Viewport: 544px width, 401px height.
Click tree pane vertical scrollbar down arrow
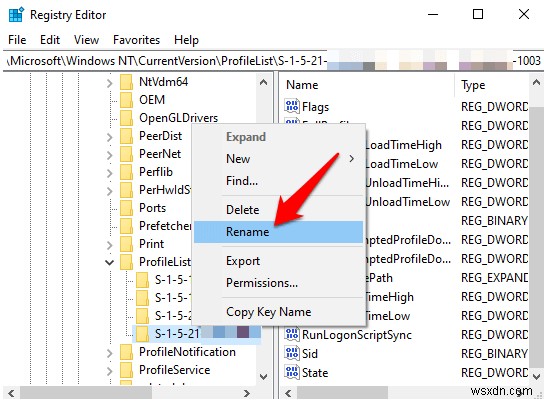(x=264, y=377)
